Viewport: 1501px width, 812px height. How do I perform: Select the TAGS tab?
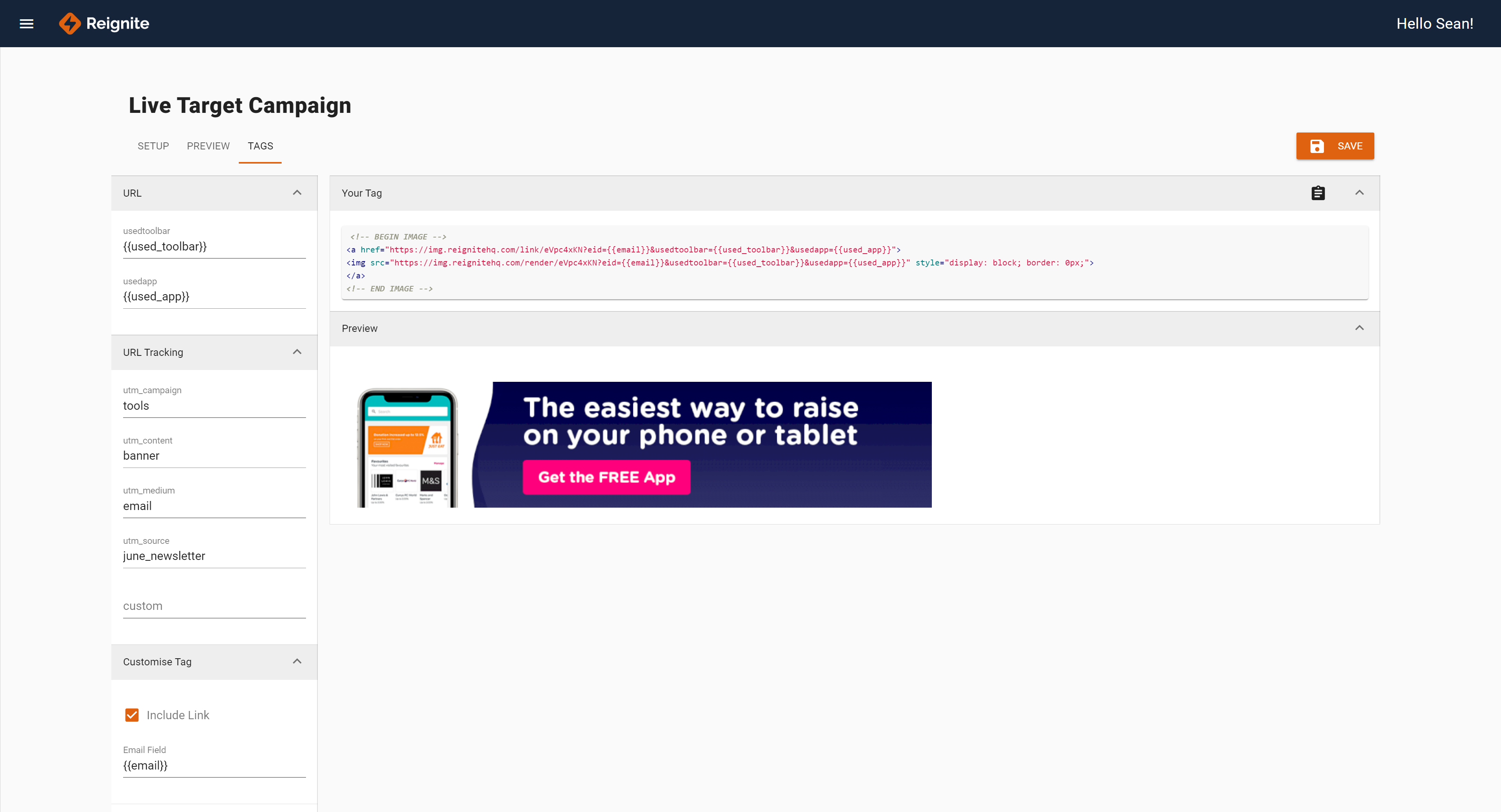(260, 145)
